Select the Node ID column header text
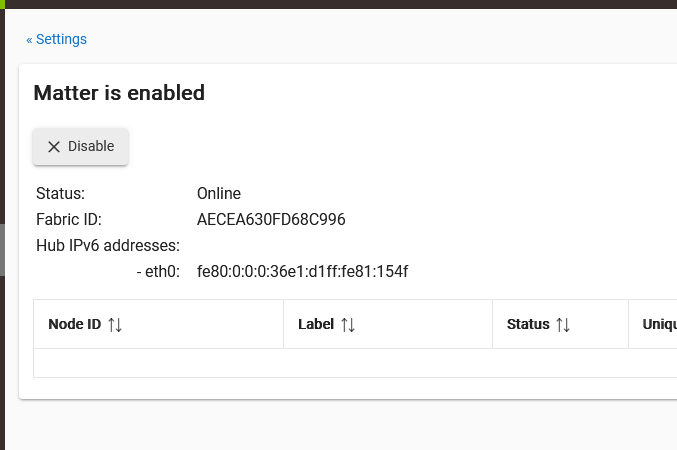This screenshot has height=450, width=677. tap(74, 325)
